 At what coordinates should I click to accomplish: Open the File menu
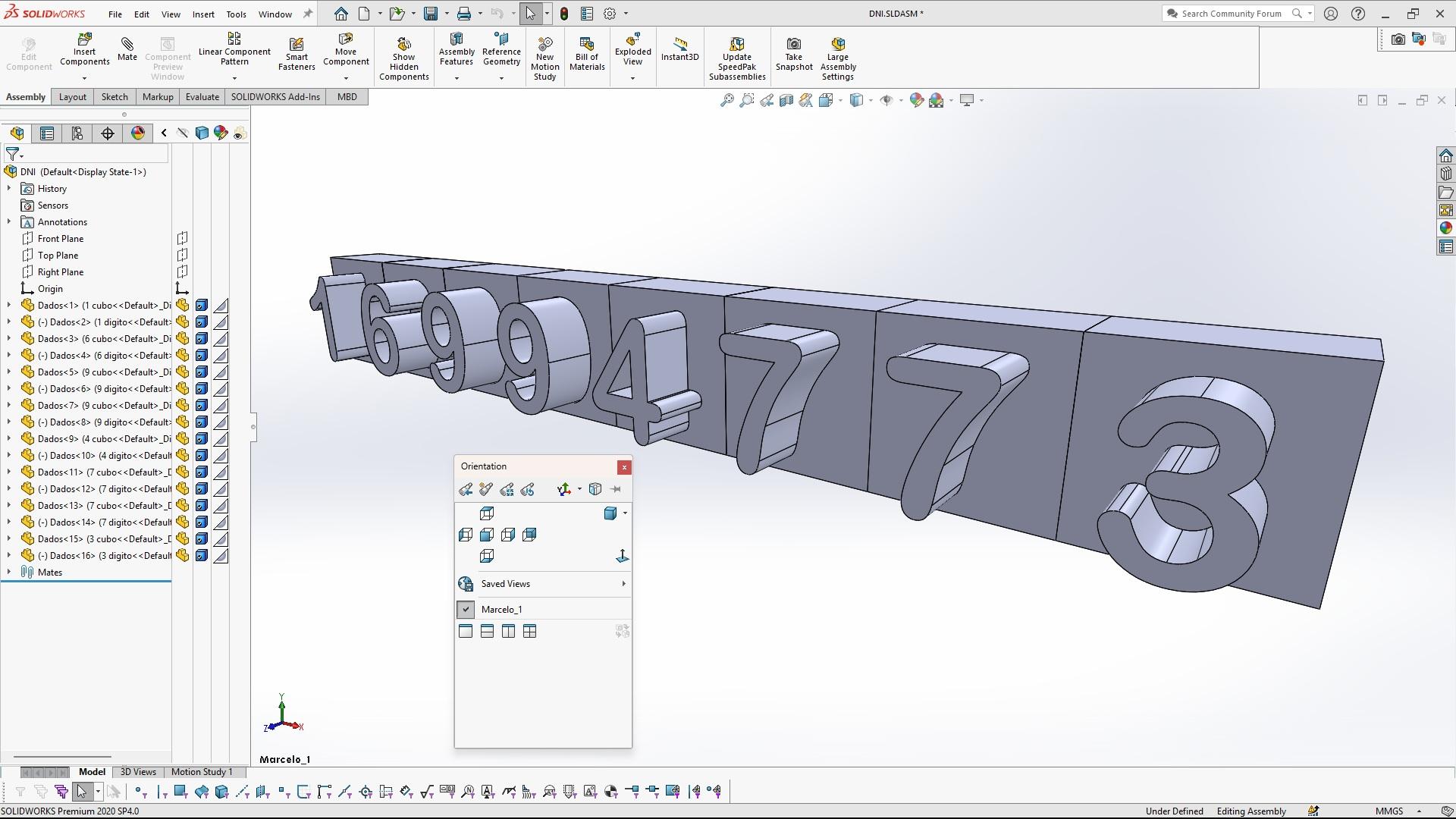[115, 14]
